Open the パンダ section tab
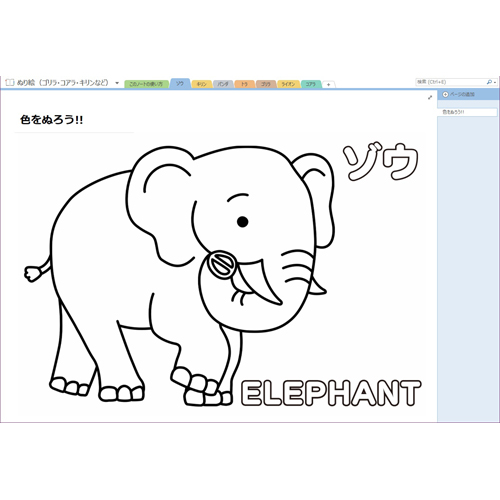 223,84
